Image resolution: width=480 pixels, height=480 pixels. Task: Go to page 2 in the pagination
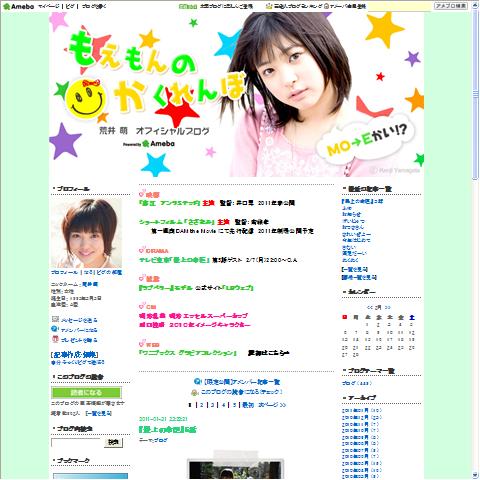click(x=202, y=405)
